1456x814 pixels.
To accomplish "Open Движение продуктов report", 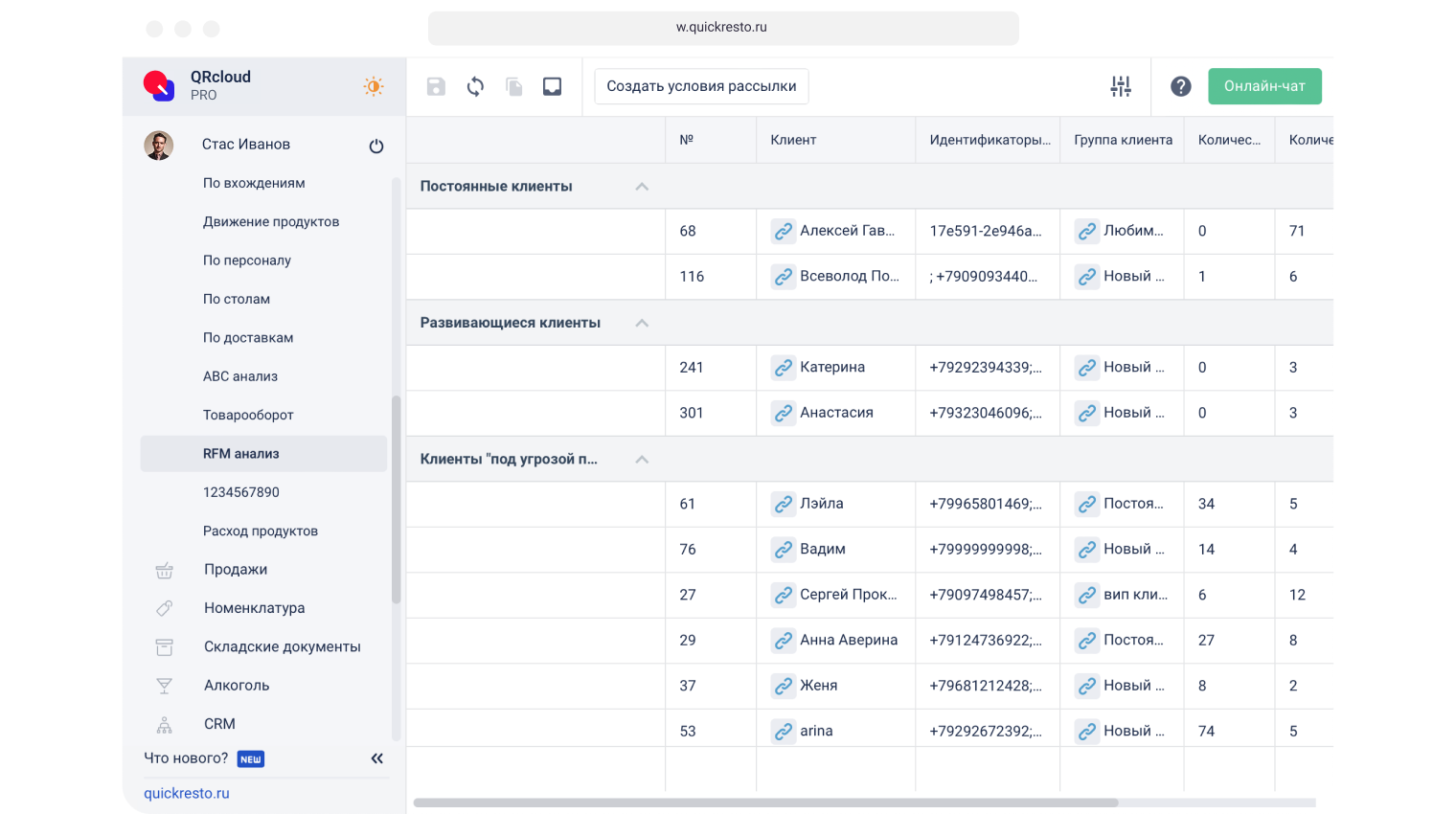I will tap(271, 221).
